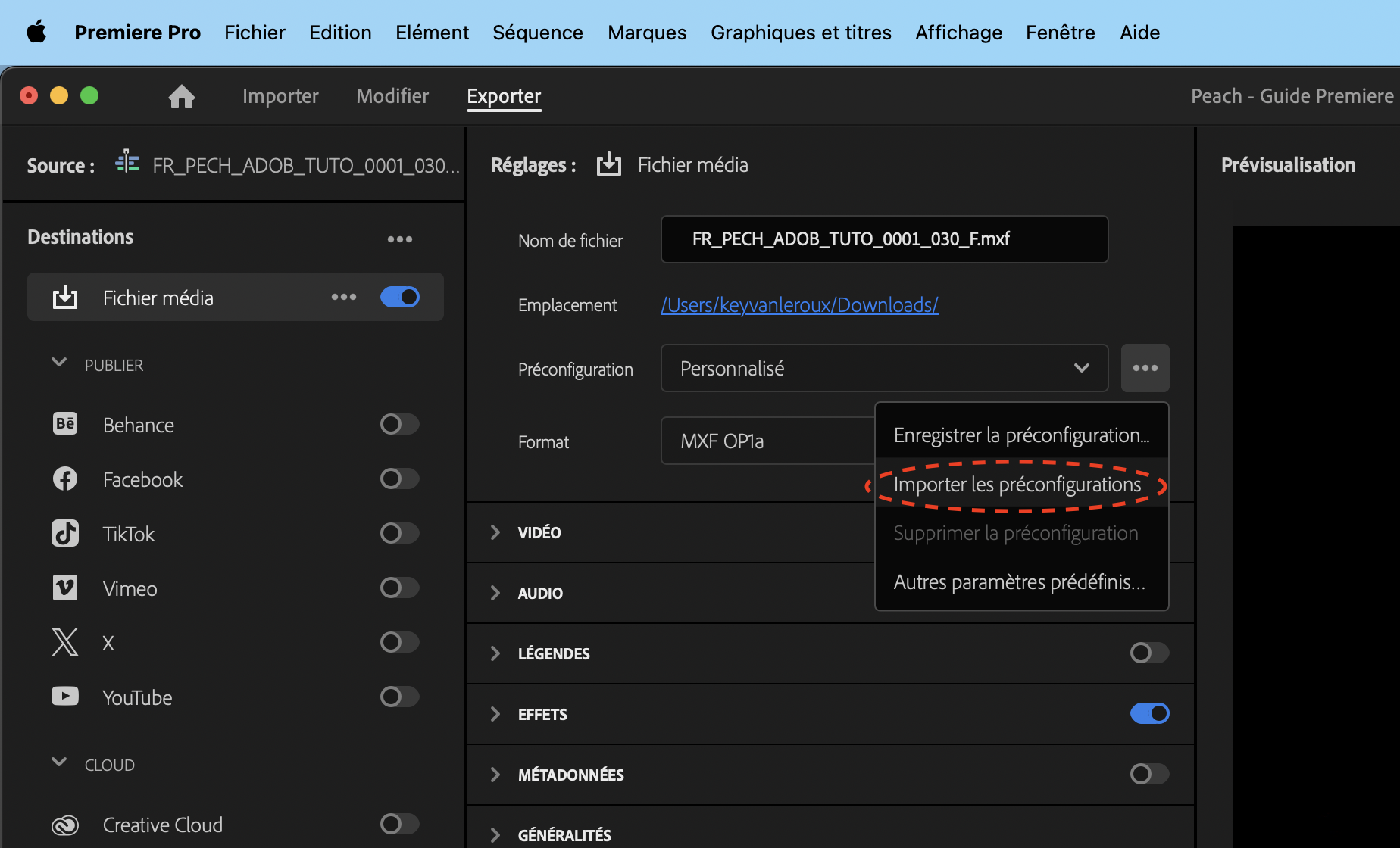Expand the Vidéo settings section

tap(495, 532)
